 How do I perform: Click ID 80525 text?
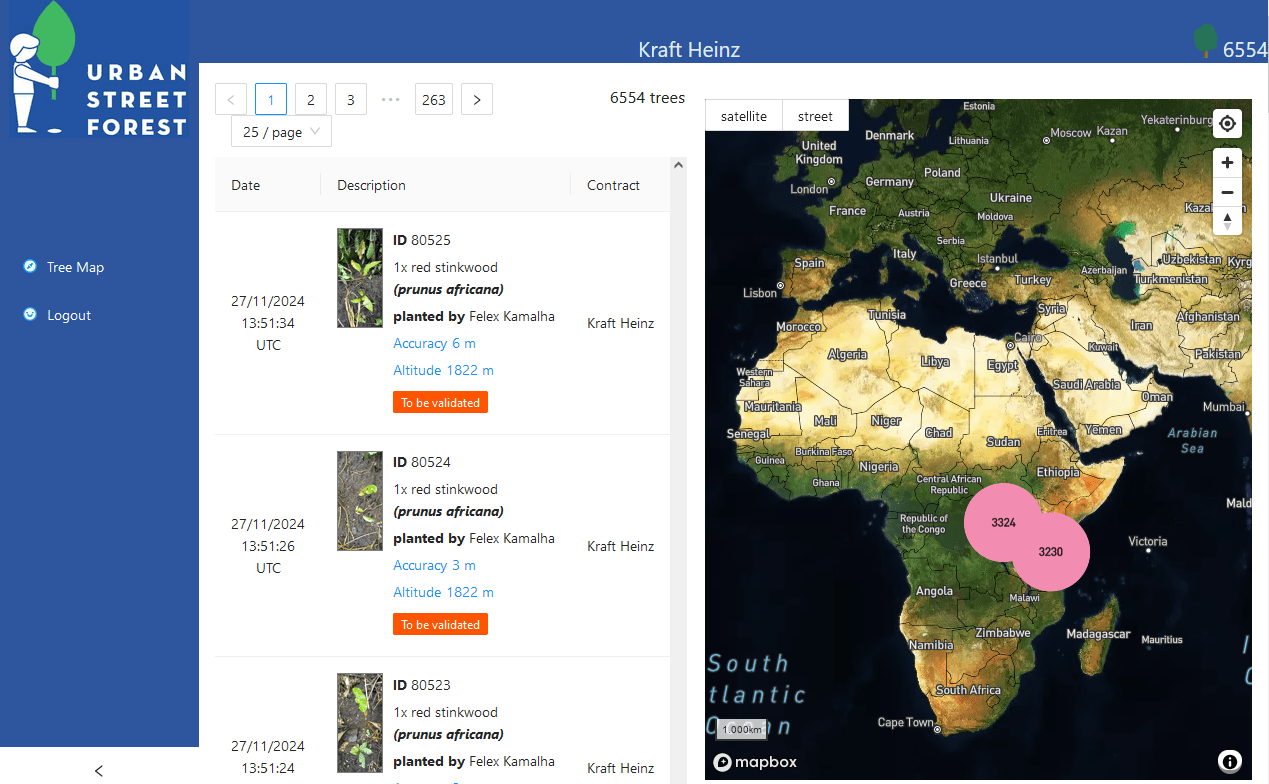click(x=422, y=240)
